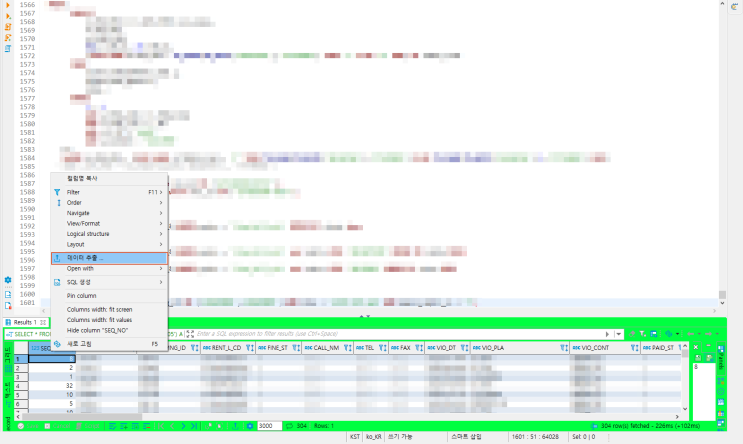Close the value panel with X
The width and height of the screenshot is (743, 444).
696,347
